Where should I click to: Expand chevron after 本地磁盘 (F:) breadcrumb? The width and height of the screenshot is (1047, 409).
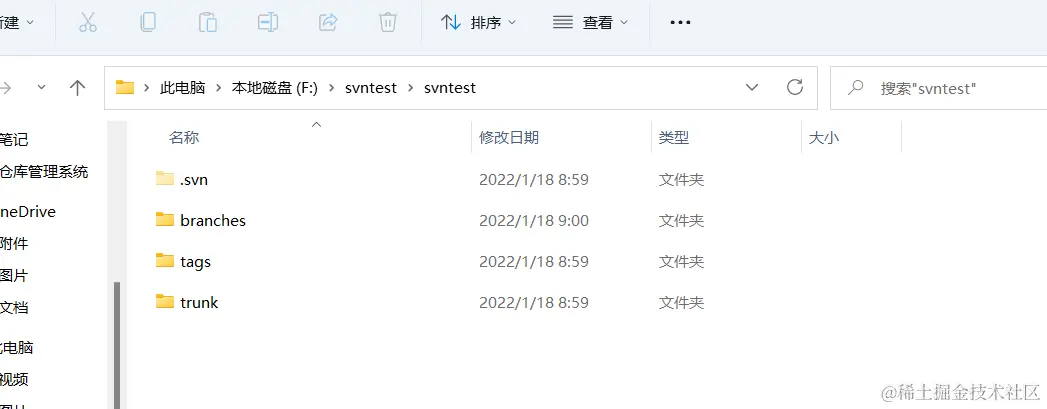coord(331,88)
